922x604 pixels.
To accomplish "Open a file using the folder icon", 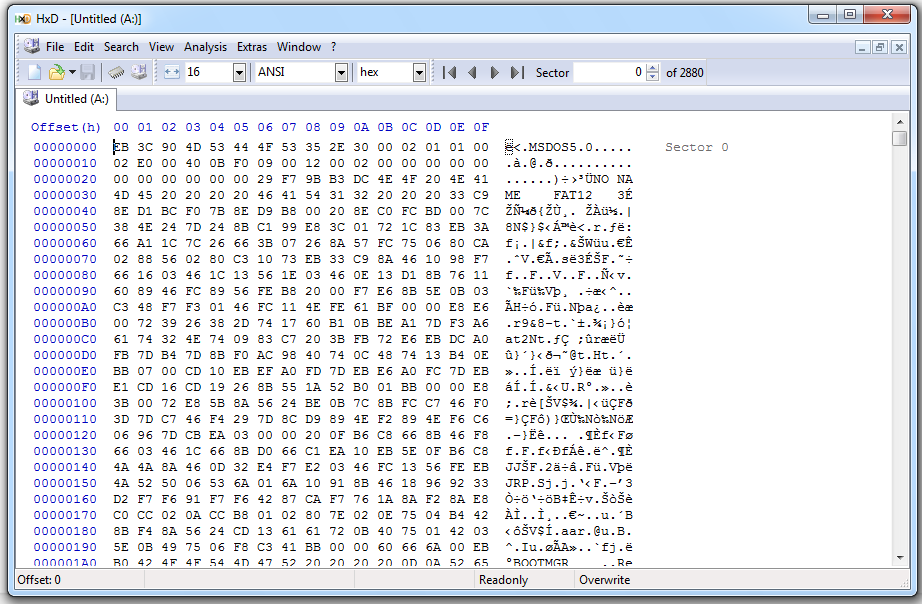I will coord(56,72).
